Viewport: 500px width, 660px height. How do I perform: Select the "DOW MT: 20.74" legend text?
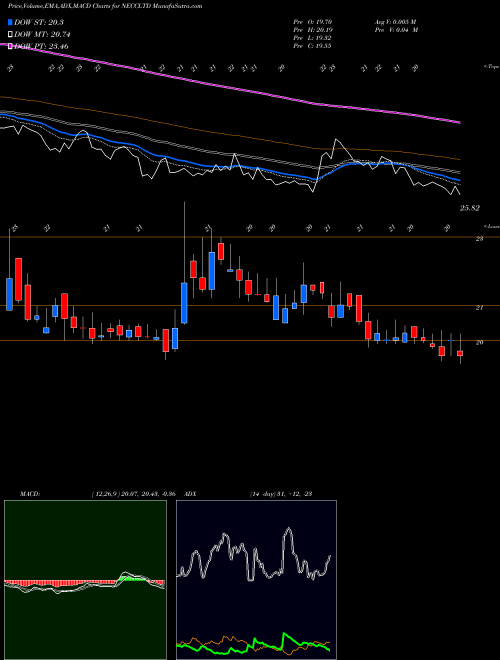tap(42, 35)
